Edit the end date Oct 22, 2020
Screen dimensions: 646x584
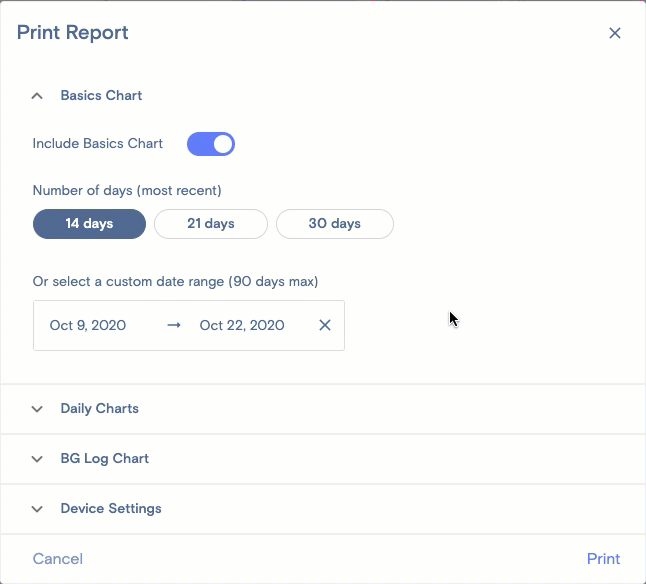242,325
